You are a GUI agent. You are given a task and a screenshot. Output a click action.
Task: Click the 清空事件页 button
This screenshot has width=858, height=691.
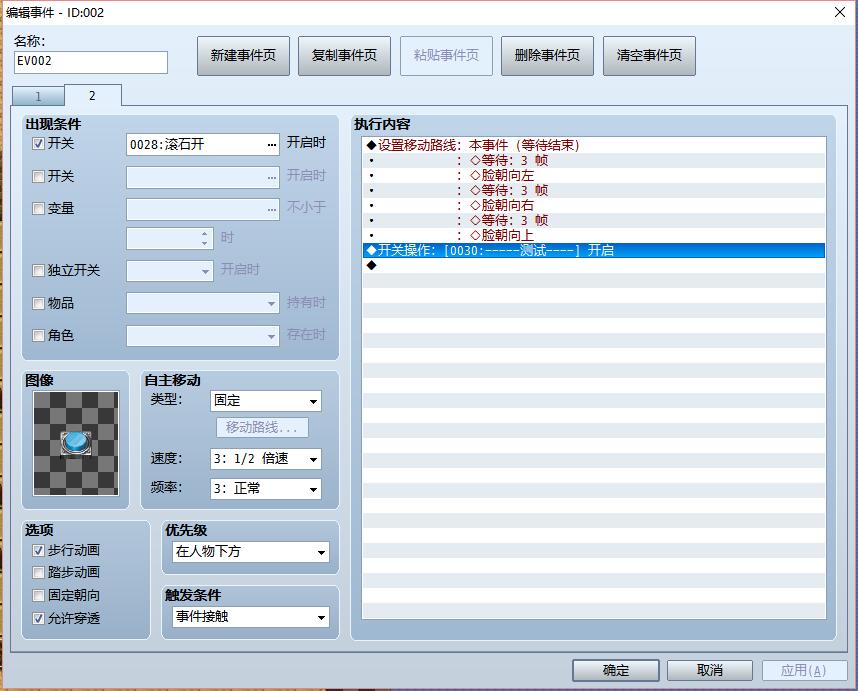click(x=650, y=56)
